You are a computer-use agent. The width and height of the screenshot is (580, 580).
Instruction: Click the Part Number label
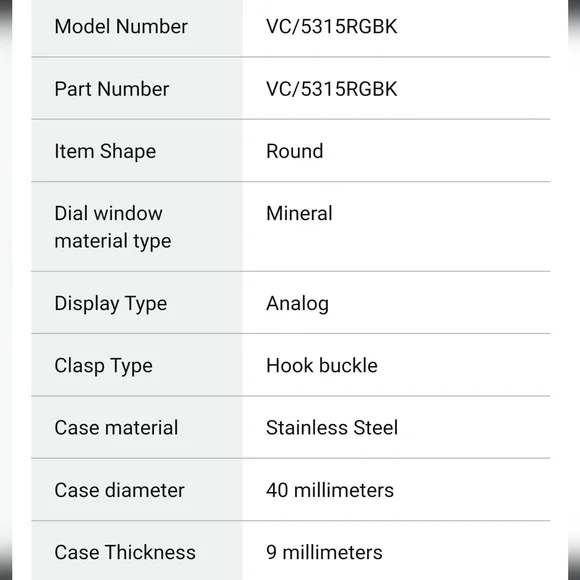click(112, 89)
